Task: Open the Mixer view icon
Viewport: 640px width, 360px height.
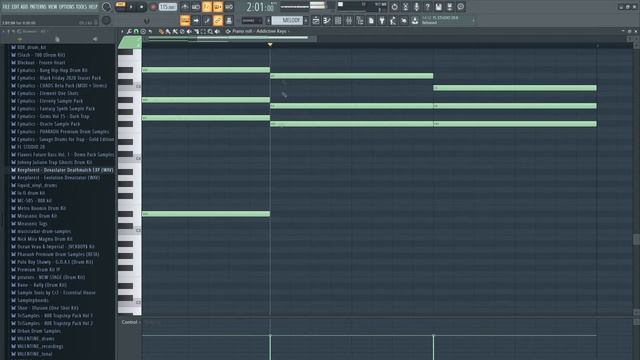Action: [x=349, y=20]
